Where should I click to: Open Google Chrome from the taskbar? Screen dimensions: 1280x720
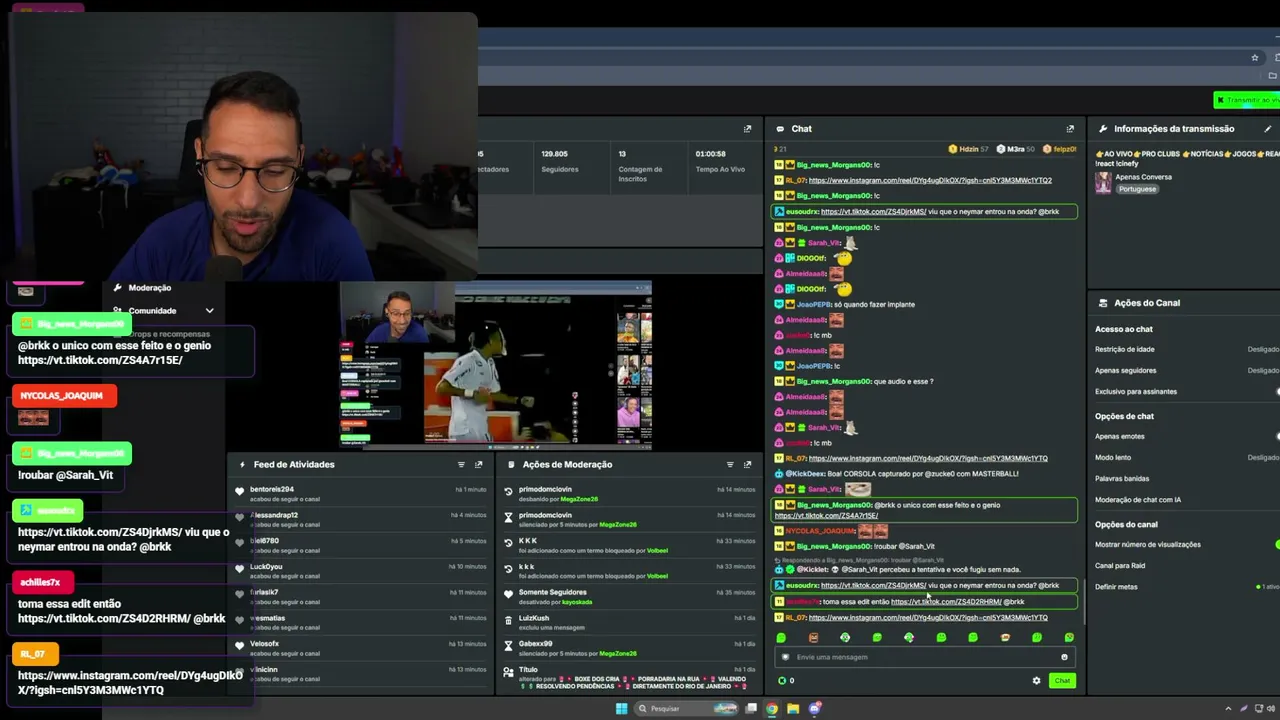point(772,709)
